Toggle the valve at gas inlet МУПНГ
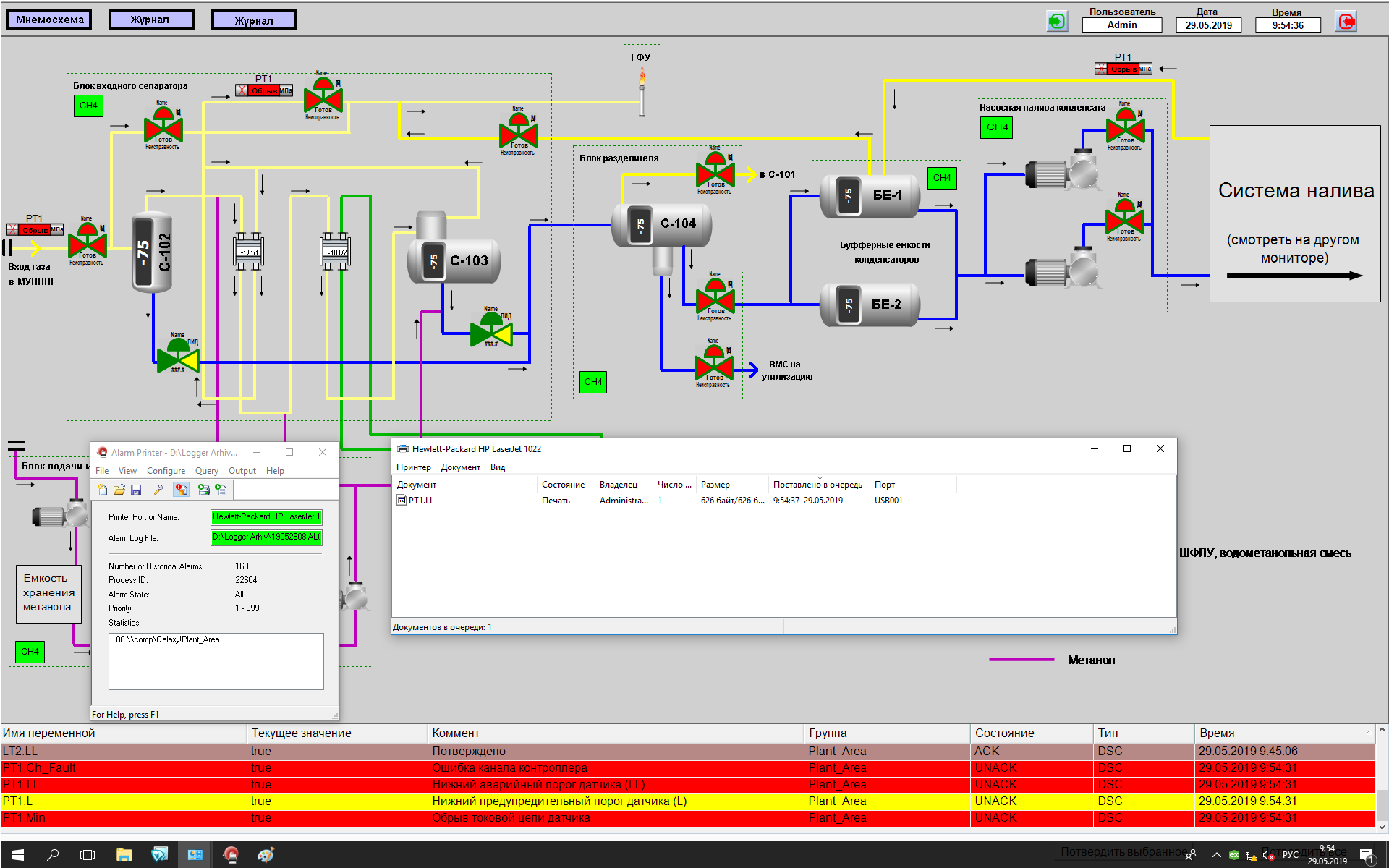1389x868 pixels. click(x=88, y=244)
